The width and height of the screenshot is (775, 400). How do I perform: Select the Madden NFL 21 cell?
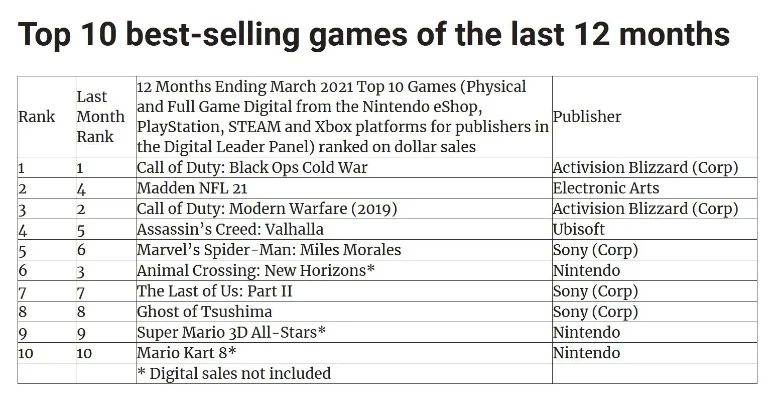coord(192,188)
